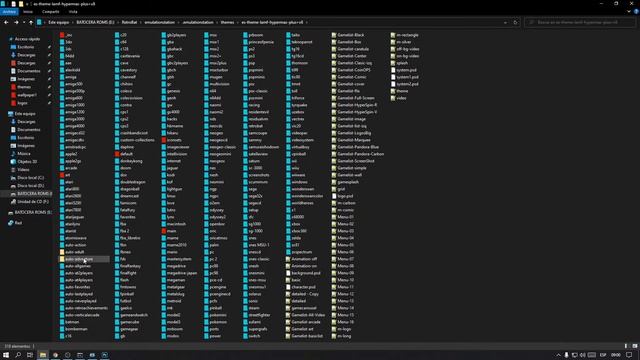This screenshot has width=640, height=360.
Task: Select the 'background.psd' file icon
Action: [289, 273]
